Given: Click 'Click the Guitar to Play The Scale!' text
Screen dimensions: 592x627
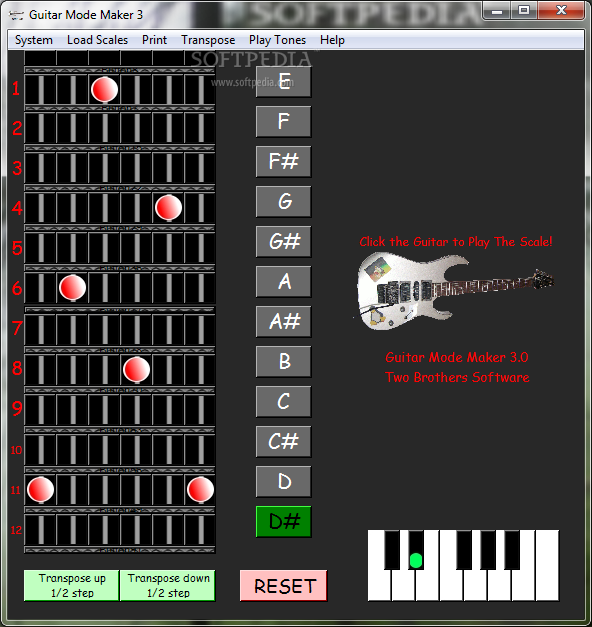Looking at the screenshot, I should coord(456,242).
